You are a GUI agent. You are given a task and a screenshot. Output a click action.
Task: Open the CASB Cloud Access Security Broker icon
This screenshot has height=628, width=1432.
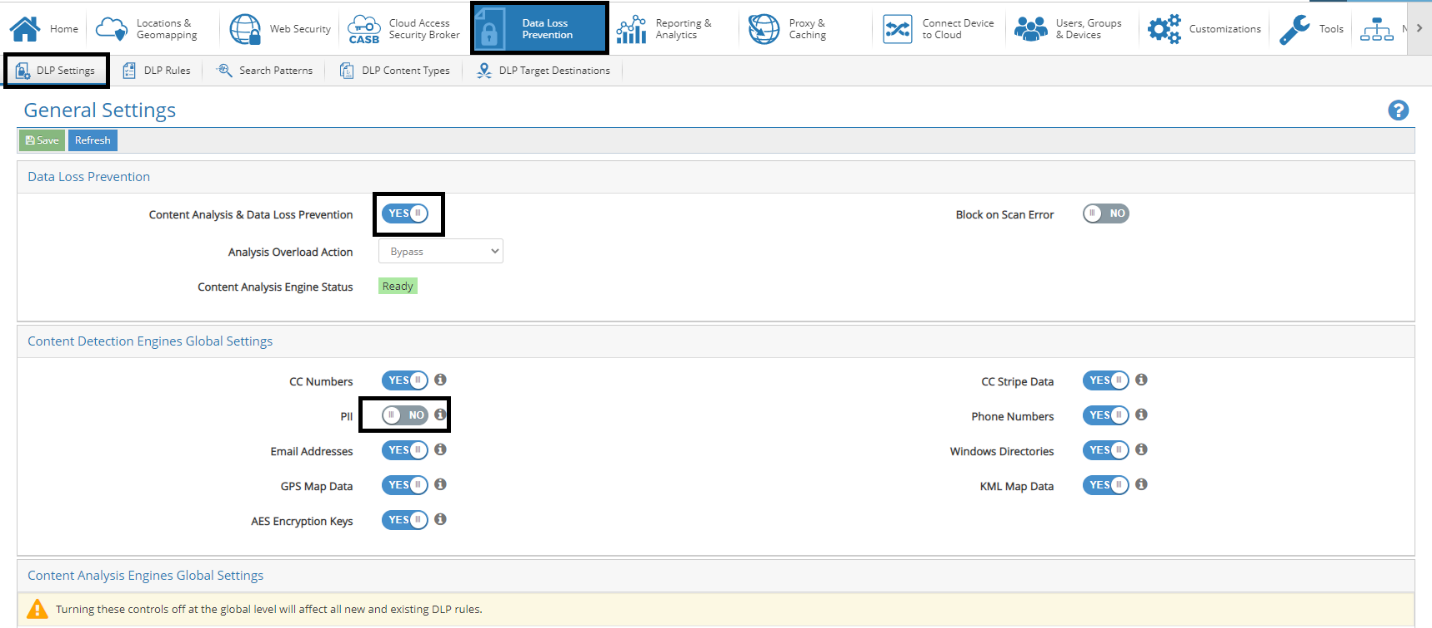(x=363, y=29)
